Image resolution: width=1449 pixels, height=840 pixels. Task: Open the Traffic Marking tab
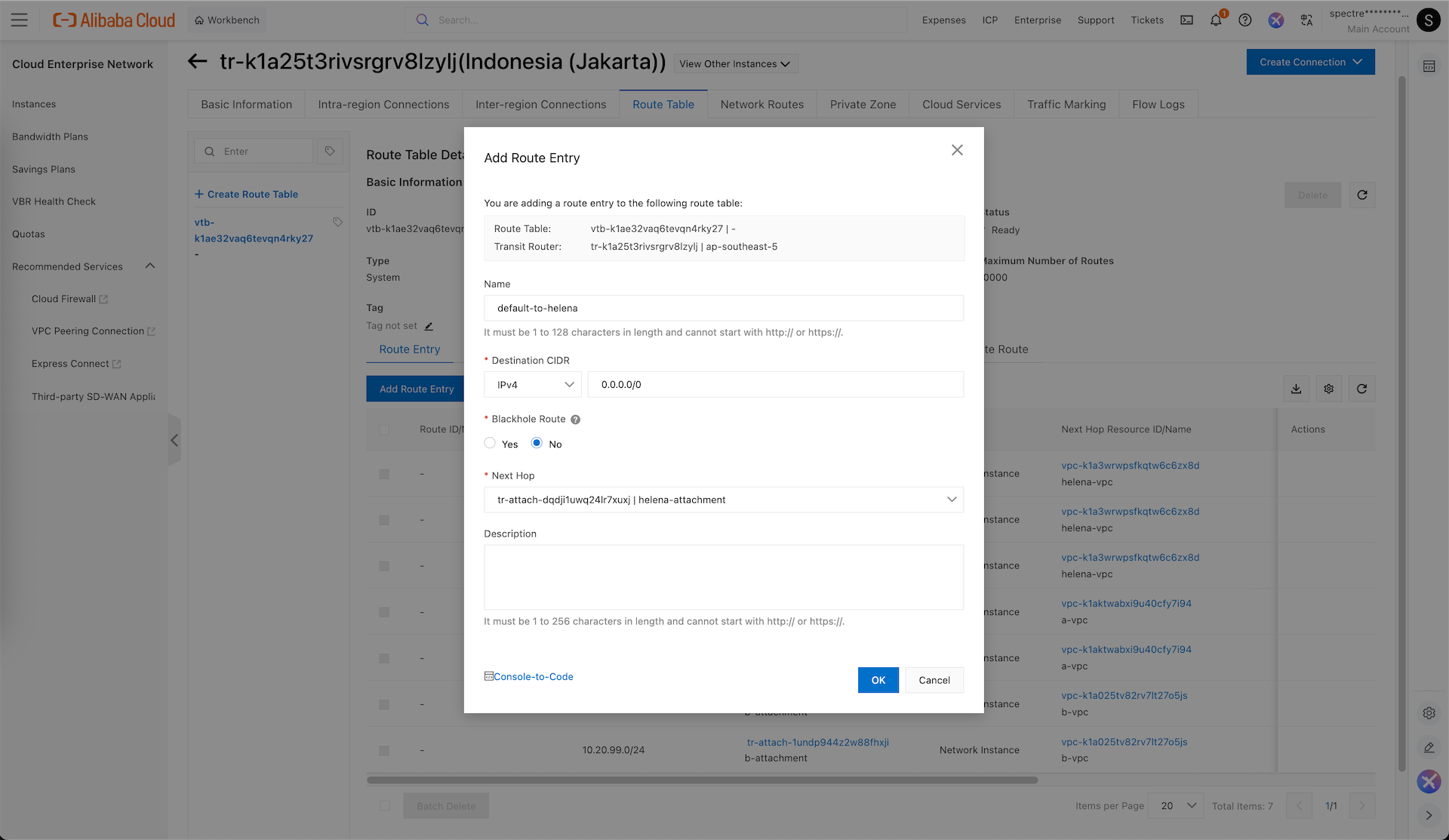click(1066, 104)
